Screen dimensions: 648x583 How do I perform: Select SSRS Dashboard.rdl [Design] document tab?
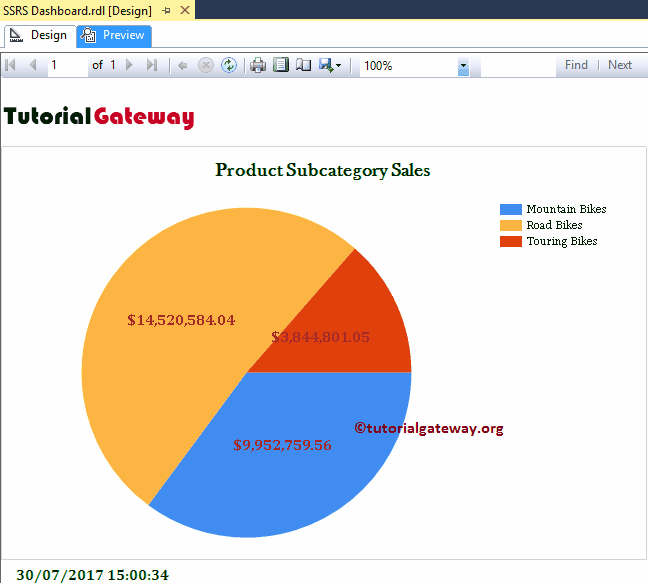tap(78, 10)
